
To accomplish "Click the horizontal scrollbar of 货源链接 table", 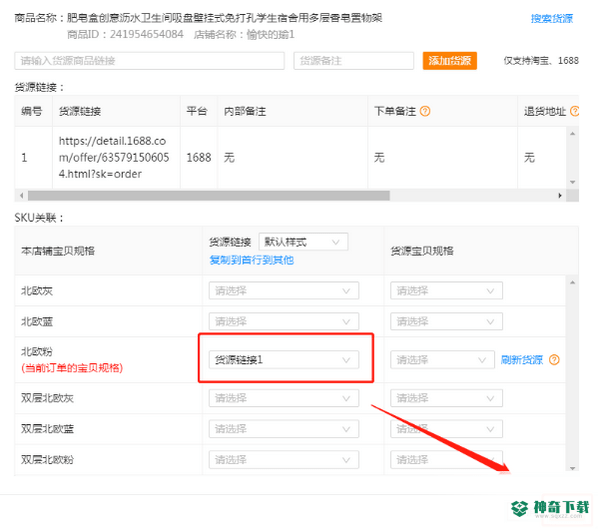I will click(x=209, y=196).
